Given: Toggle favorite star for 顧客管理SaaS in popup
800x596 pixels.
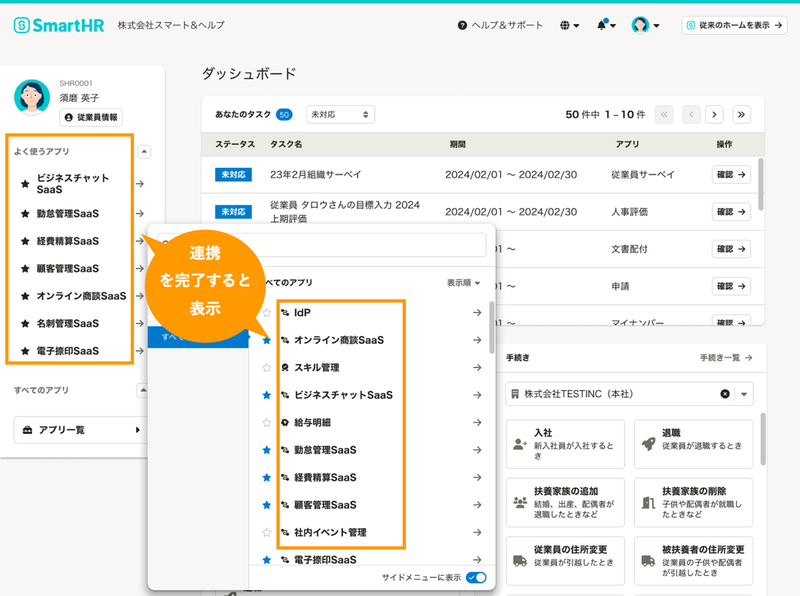Looking at the screenshot, I should click(x=266, y=506).
